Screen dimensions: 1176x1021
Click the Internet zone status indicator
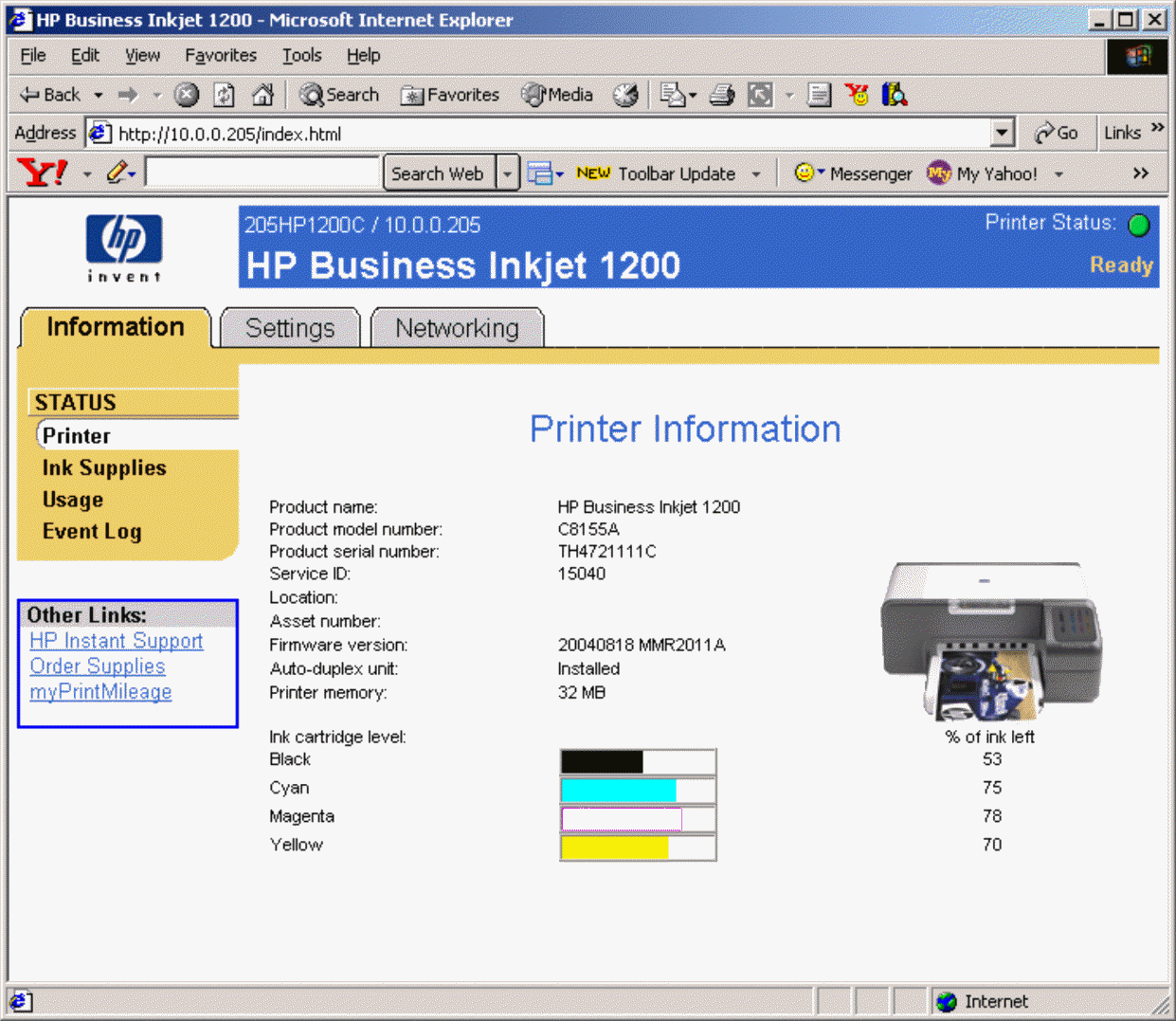point(982,1001)
